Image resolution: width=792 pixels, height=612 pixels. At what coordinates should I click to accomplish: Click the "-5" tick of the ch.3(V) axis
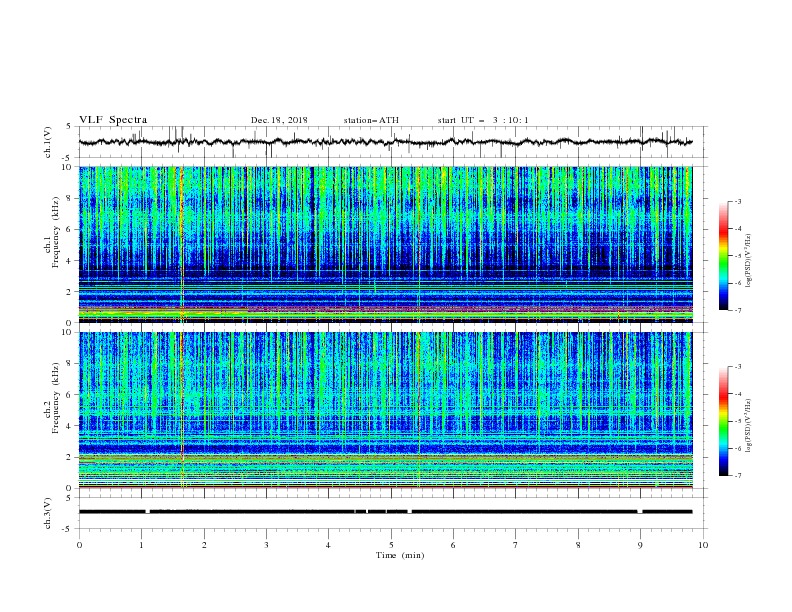pos(68,529)
